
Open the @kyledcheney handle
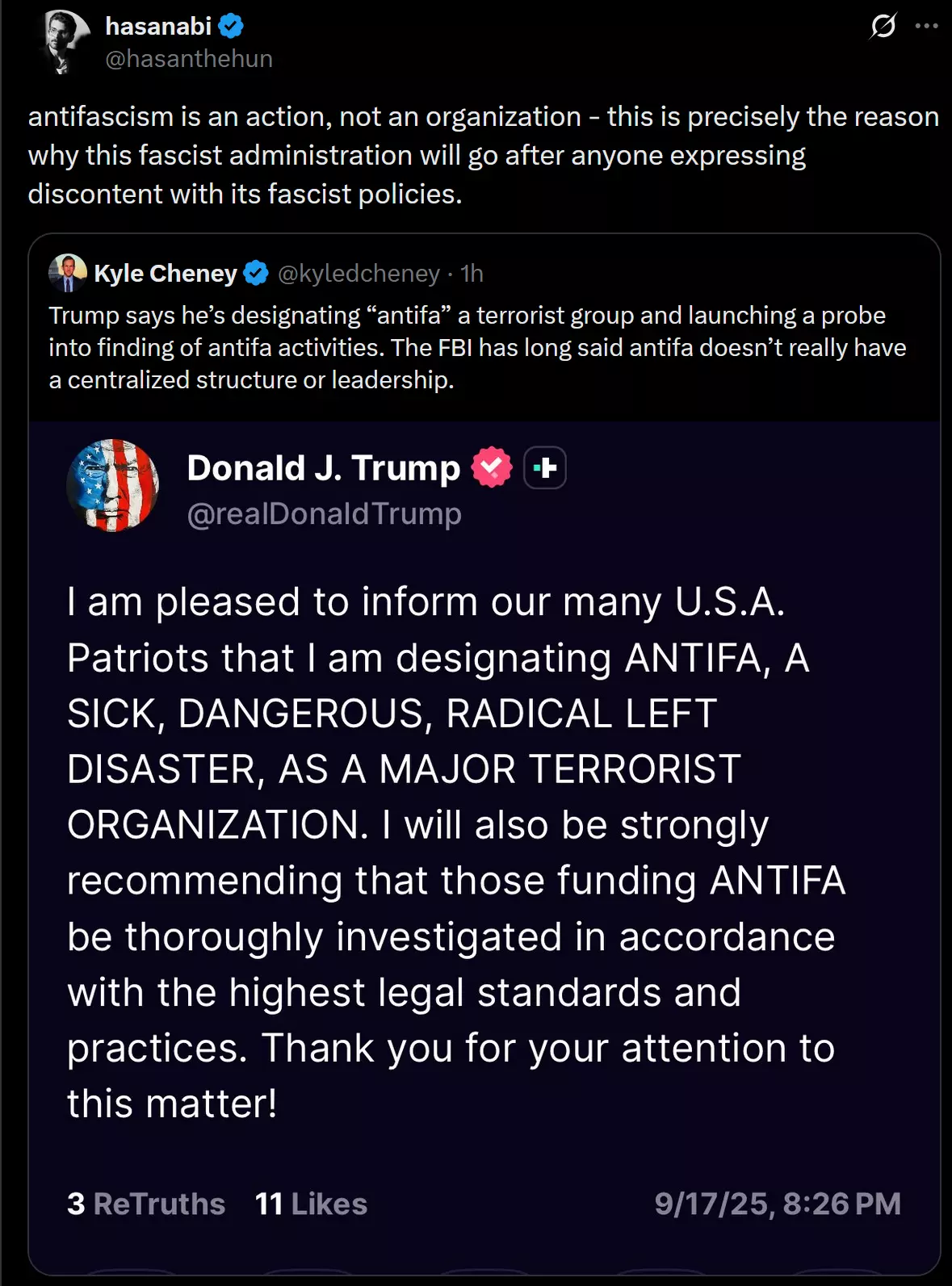[x=359, y=274]
